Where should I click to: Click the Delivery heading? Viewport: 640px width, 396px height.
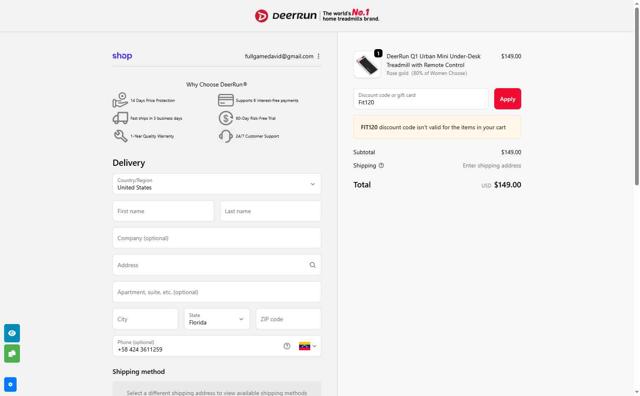pyautogui.click(x=129, y=162)
